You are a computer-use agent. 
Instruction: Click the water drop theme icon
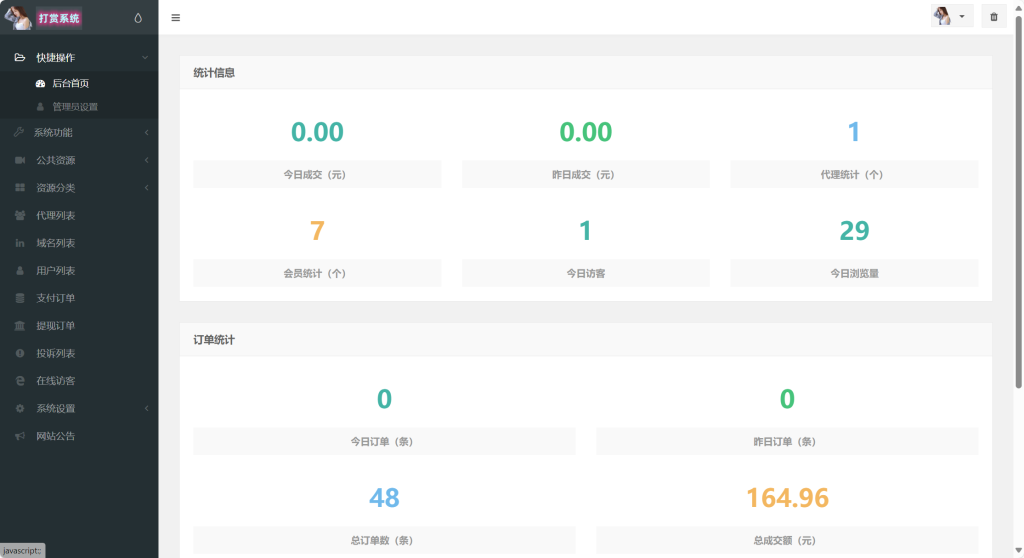click(138, 17)
